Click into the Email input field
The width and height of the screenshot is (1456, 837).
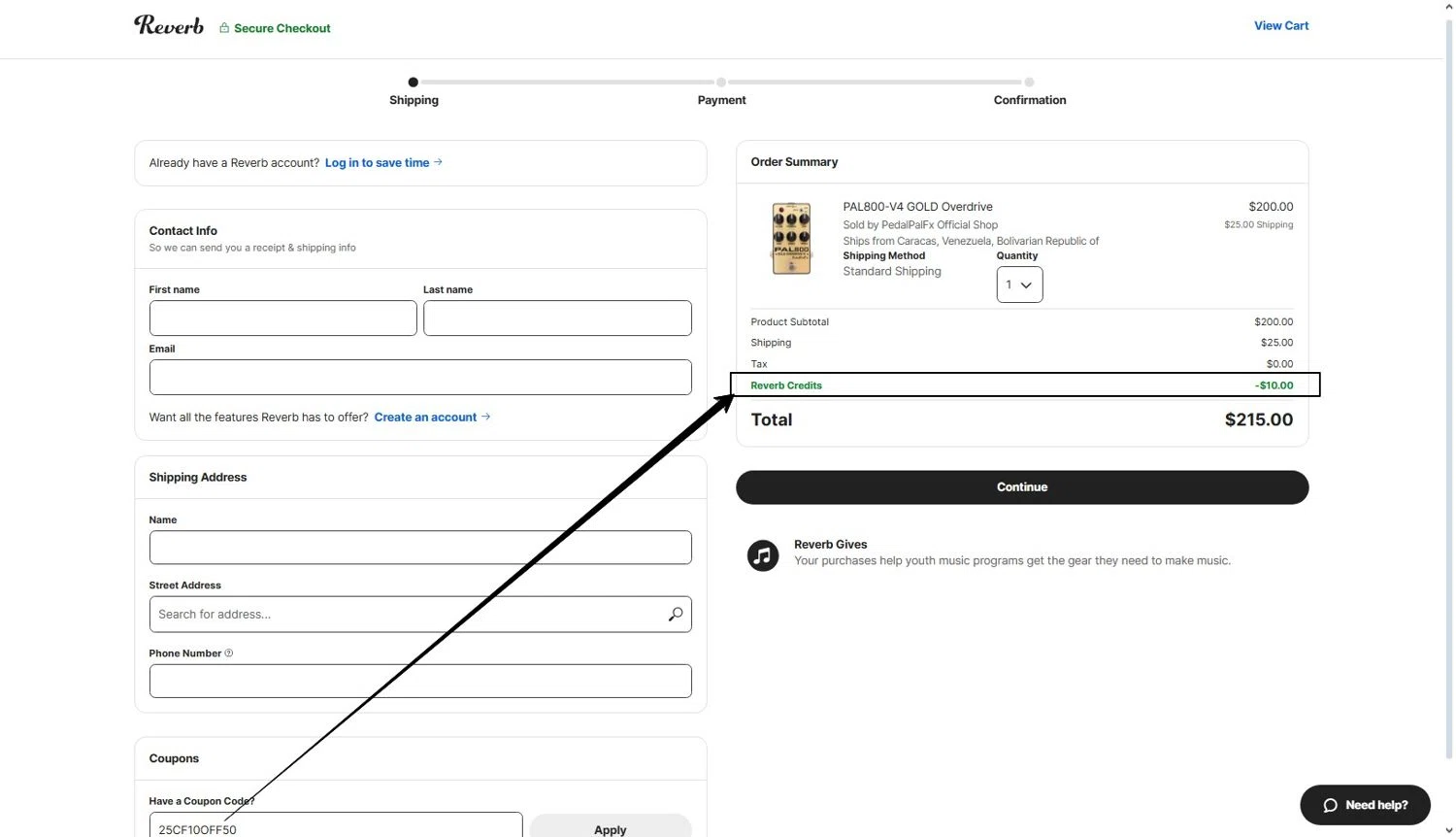[x=420, y=378]
